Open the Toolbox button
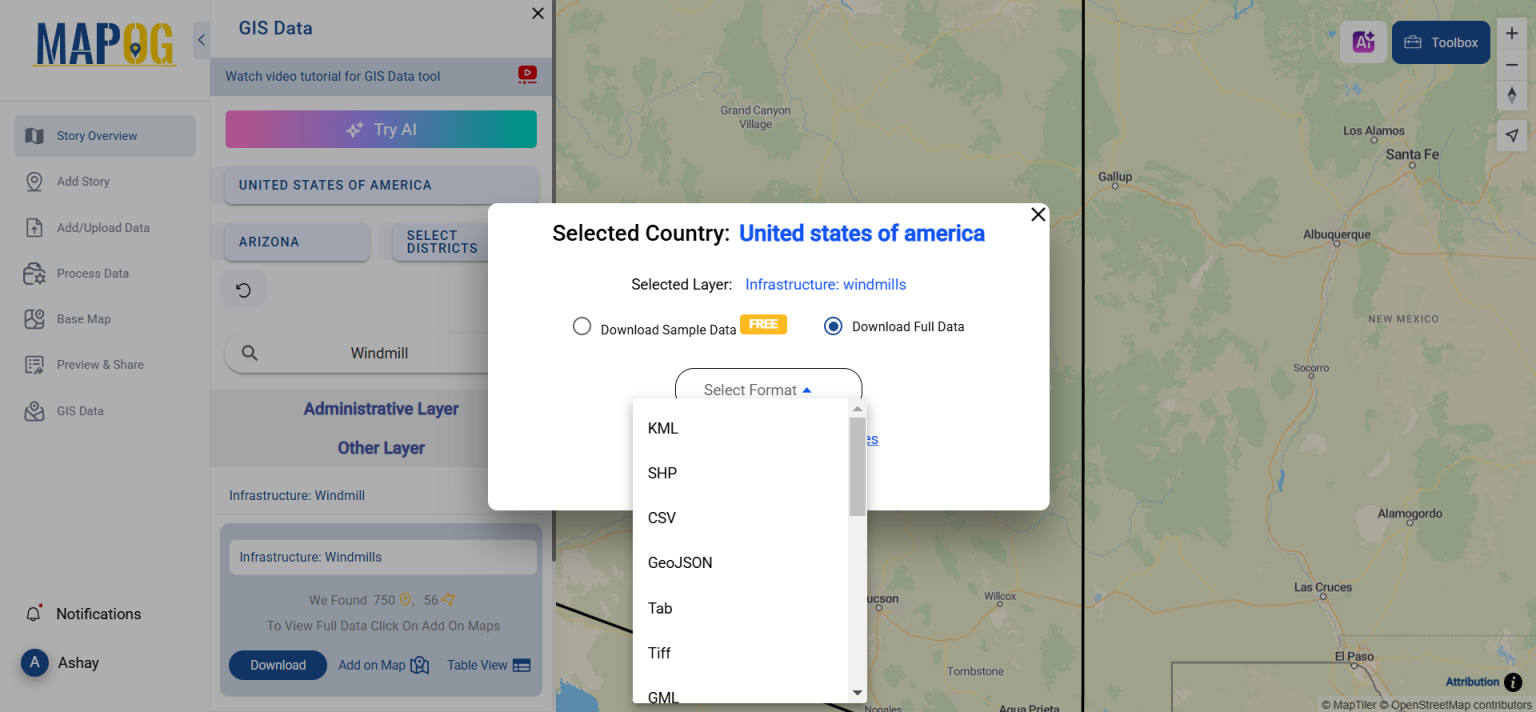The width and height of the screenshot is (1536, 712). pyautogui.click(x=1441, y=42)
